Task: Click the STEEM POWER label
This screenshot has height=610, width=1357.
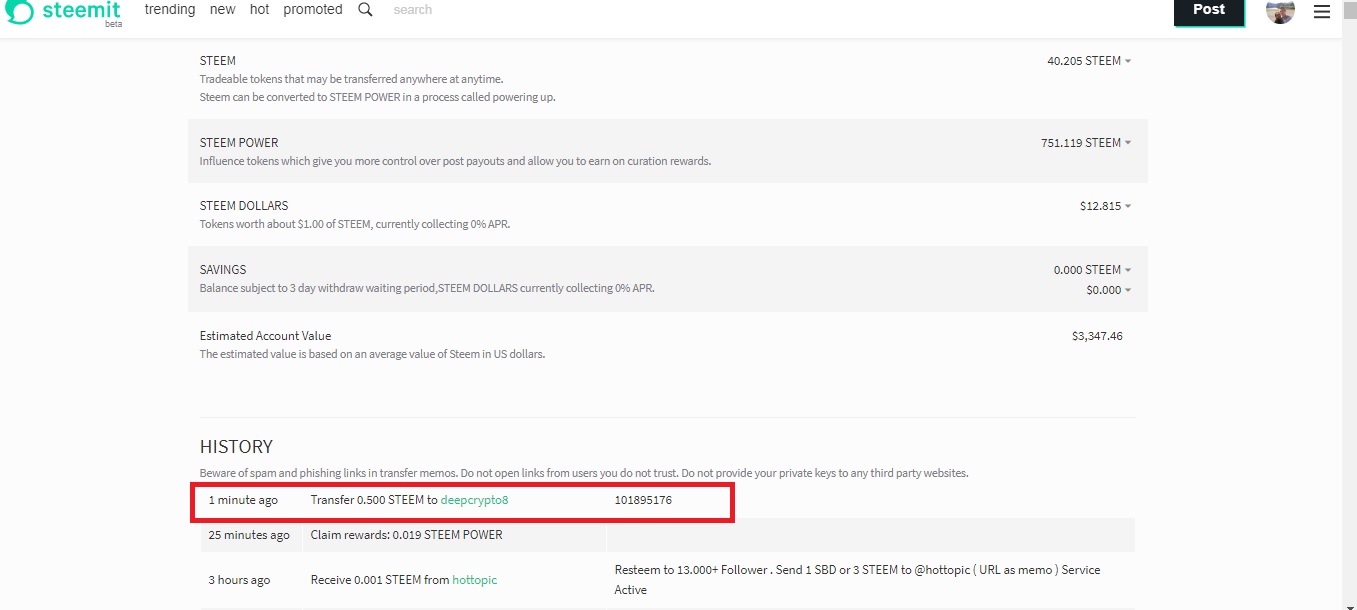Action: pos(239,143)
